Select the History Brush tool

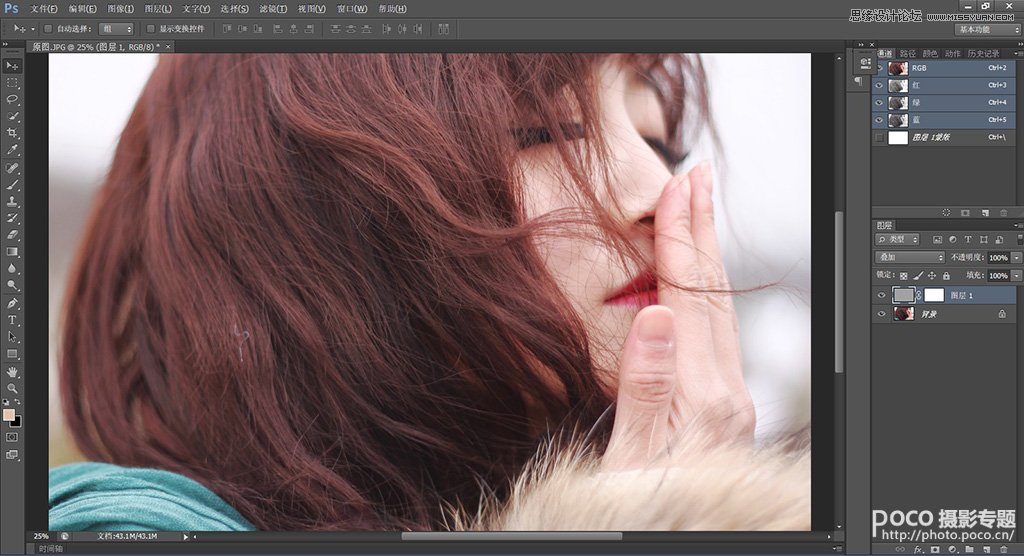coord(12,218)
